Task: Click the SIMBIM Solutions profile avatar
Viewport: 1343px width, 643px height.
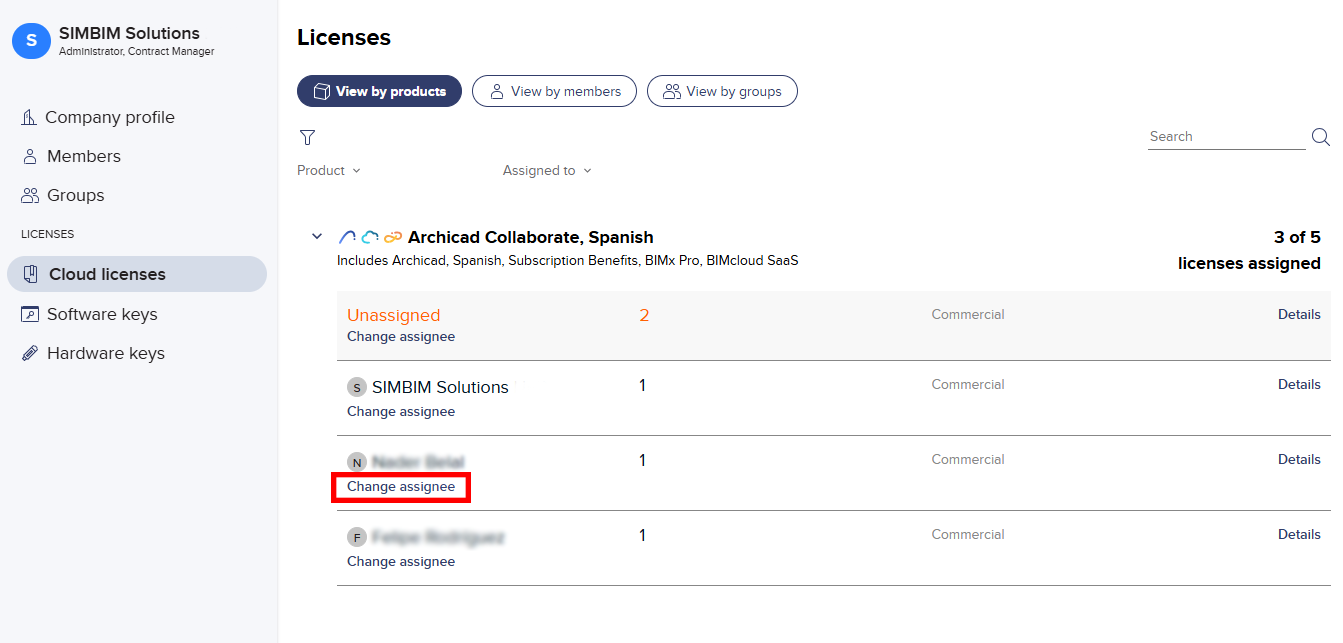Action: coord(31,40)
